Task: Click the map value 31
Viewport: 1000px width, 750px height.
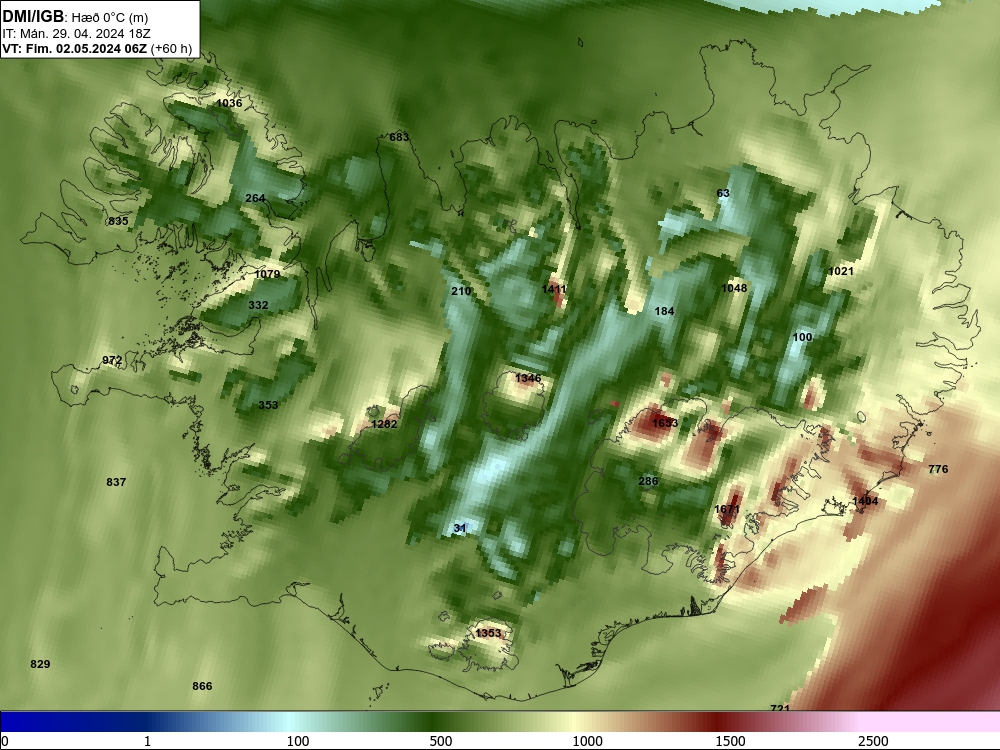Action: pos(460,528)
